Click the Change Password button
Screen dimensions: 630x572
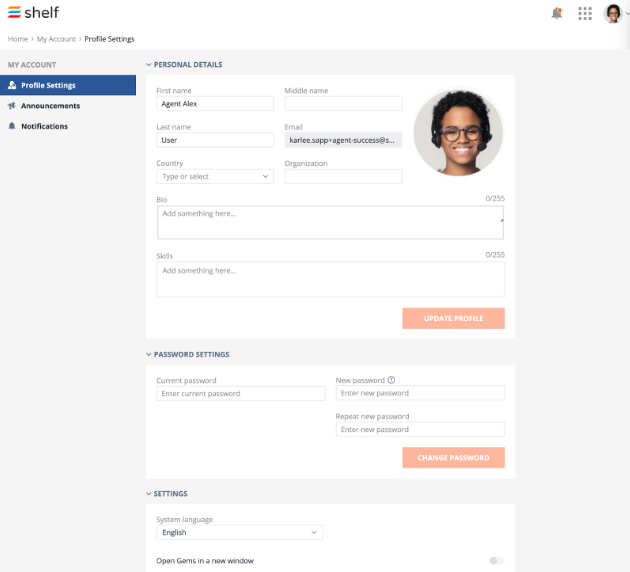[x=454, y=458]
